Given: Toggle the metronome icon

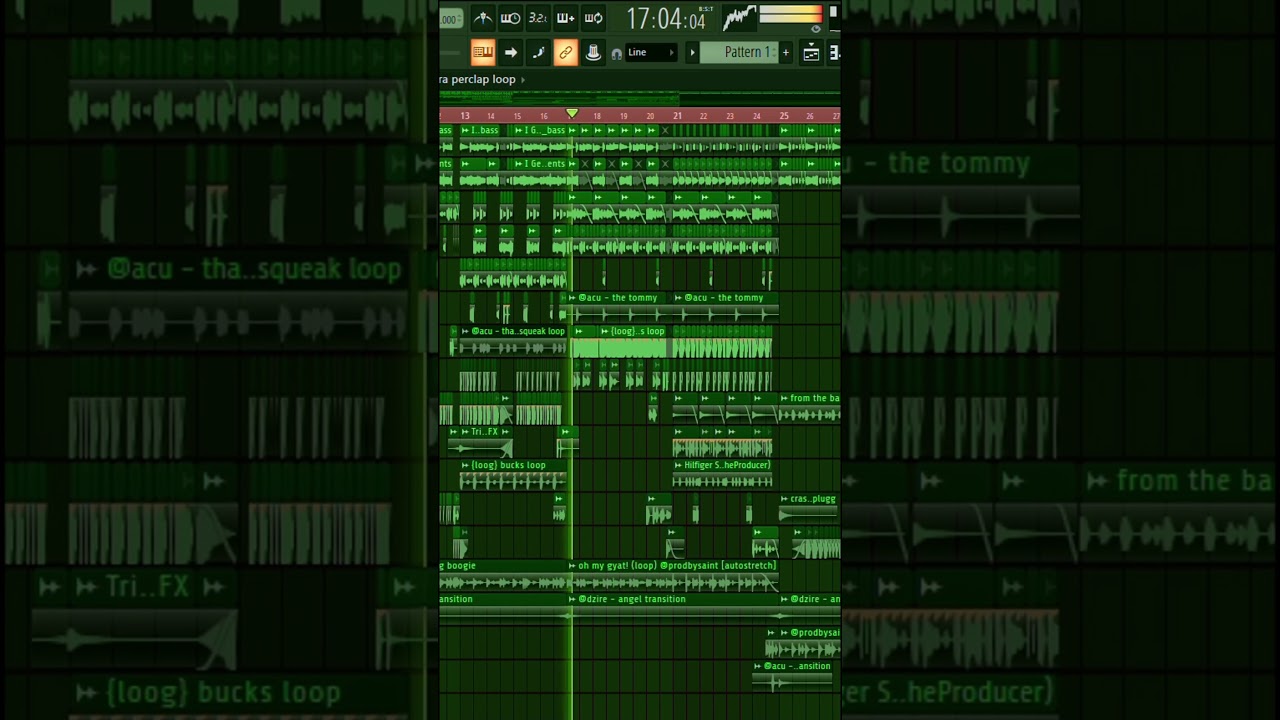Looking at the screenshot, I should point(483,18).
